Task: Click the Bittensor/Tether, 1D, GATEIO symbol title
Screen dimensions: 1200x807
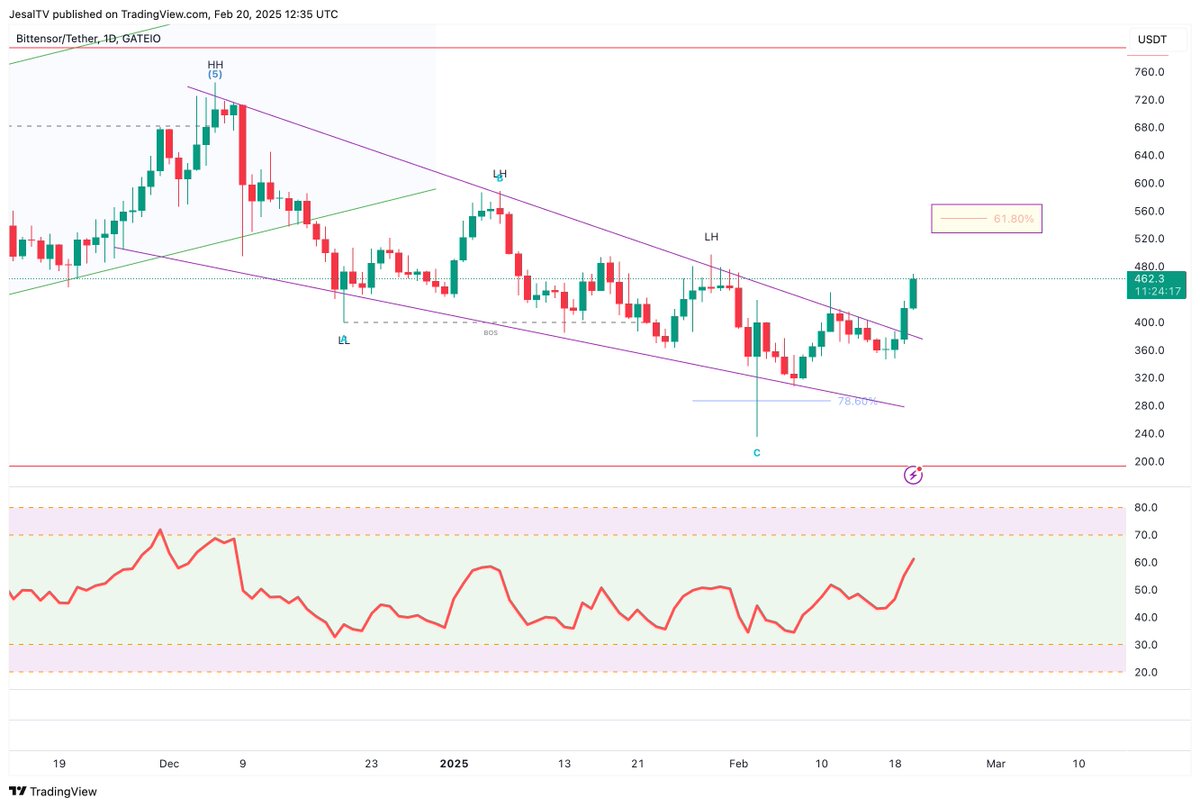Action: click(x=88, y=39)
